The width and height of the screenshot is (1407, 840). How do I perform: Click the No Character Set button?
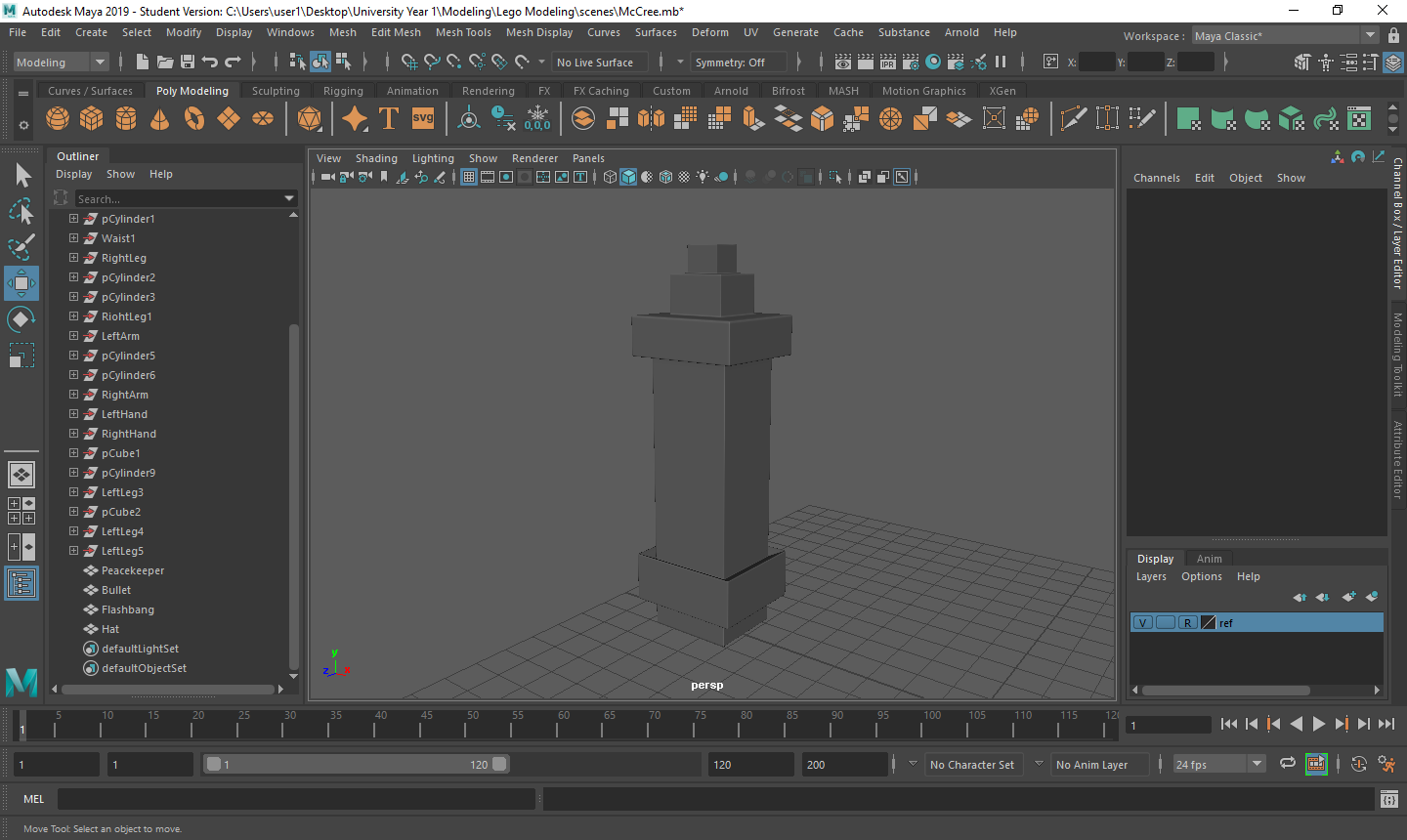971,765
